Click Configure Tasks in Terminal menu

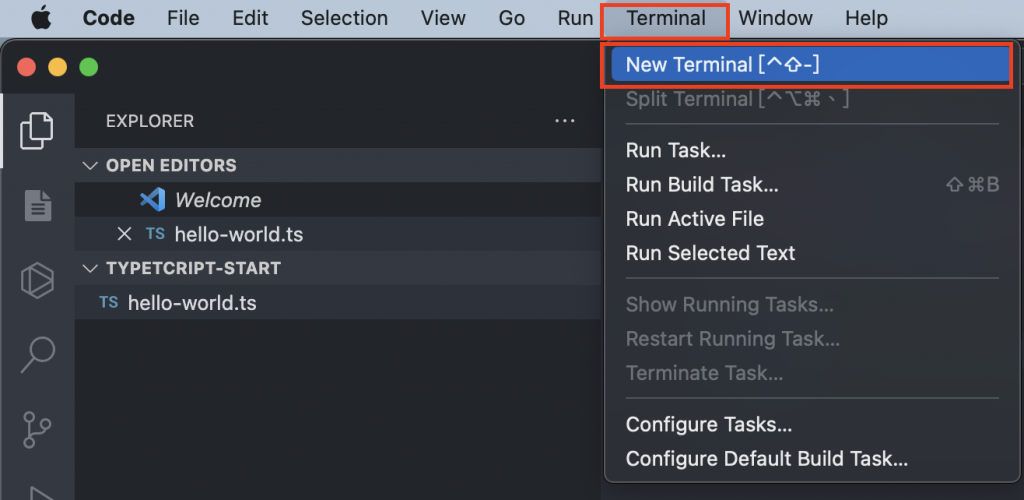pyautogui.click(x=709, y=425)
